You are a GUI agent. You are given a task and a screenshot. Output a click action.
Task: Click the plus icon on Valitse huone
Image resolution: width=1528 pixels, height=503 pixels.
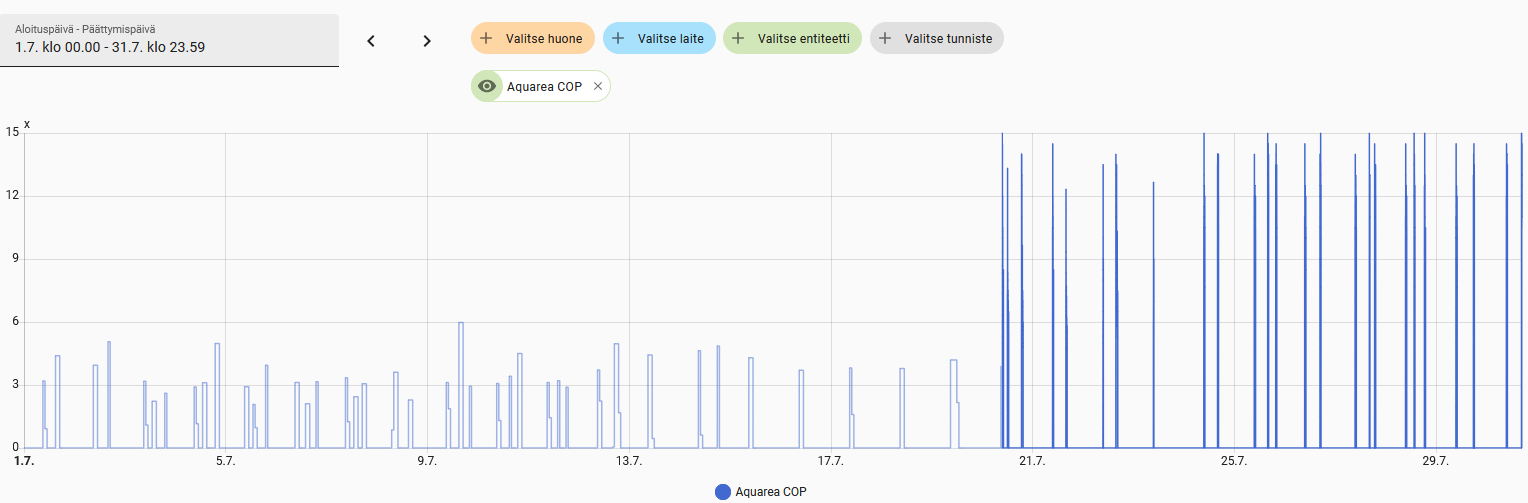[487, 39]
